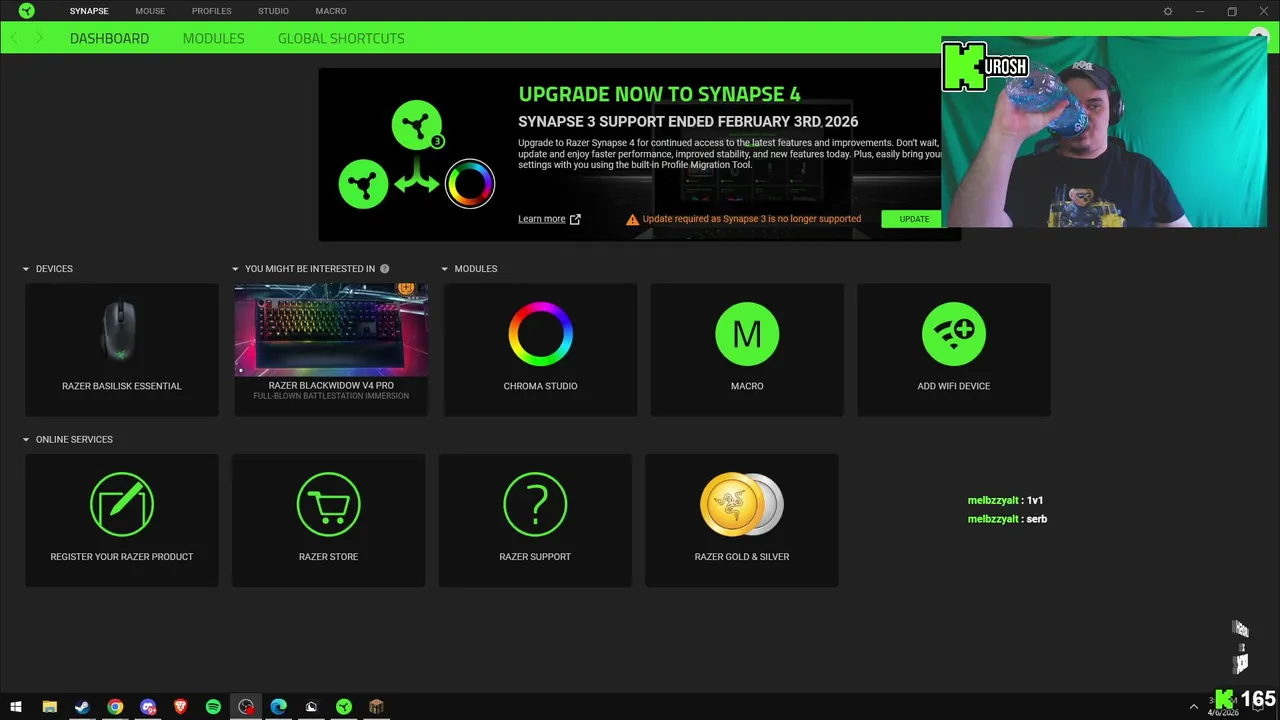Open Steam from the taskbar
The width and height of the screenshot is (1280, 720).
click(x=82, y=707)
